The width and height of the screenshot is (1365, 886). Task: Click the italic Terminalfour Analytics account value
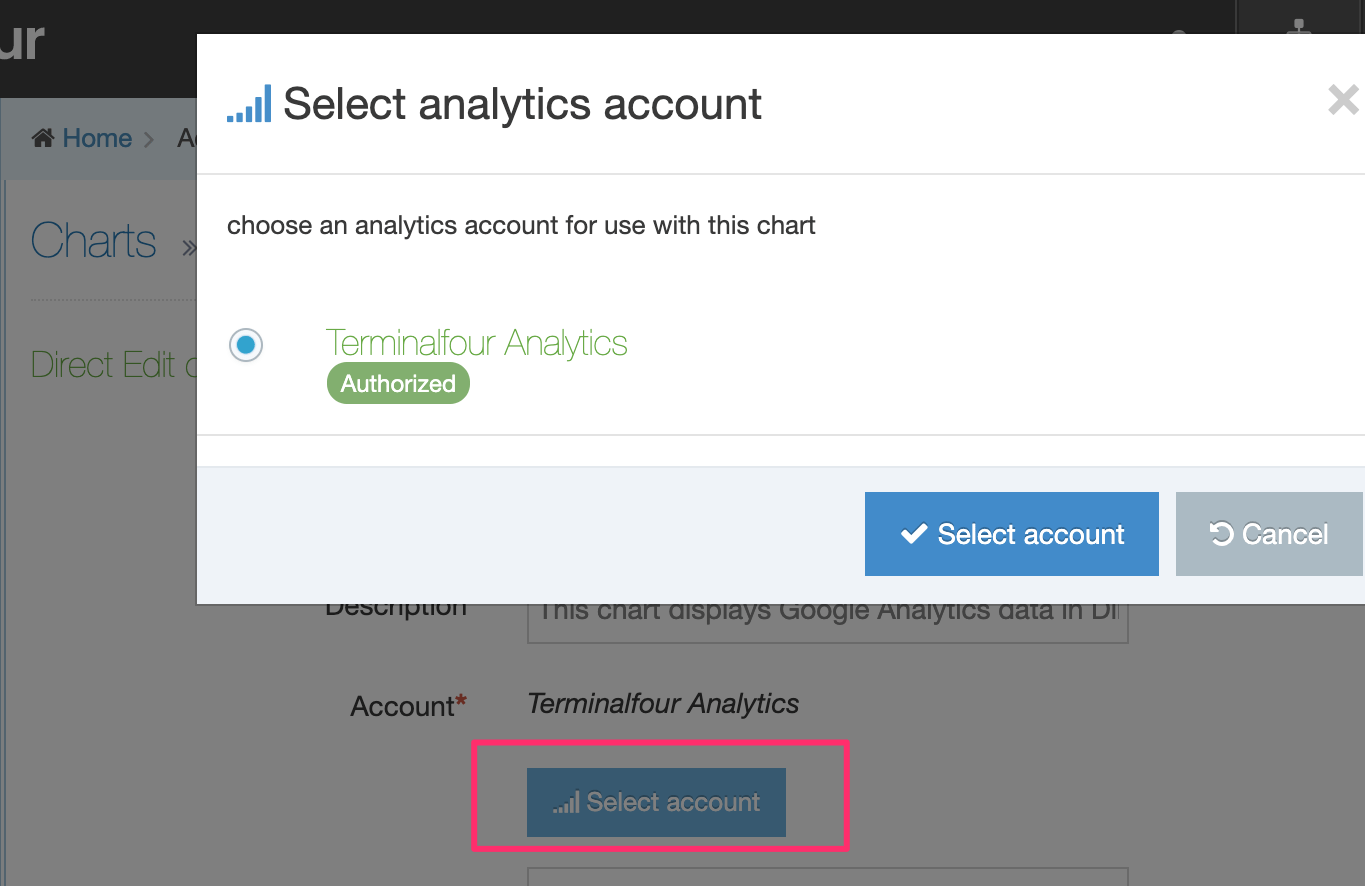663,704
